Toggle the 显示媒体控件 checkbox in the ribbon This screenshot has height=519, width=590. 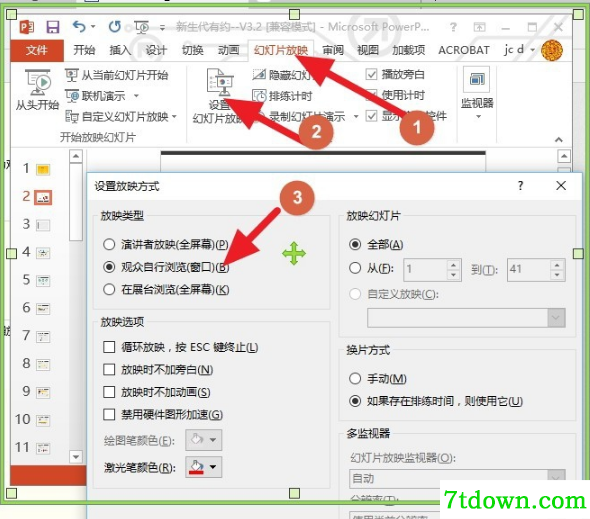tap(371, 116)
